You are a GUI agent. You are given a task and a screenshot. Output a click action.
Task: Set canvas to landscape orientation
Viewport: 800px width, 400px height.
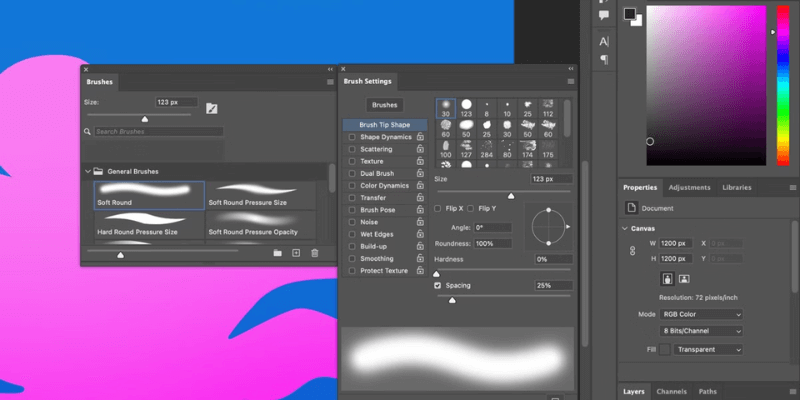pos(684,277)
